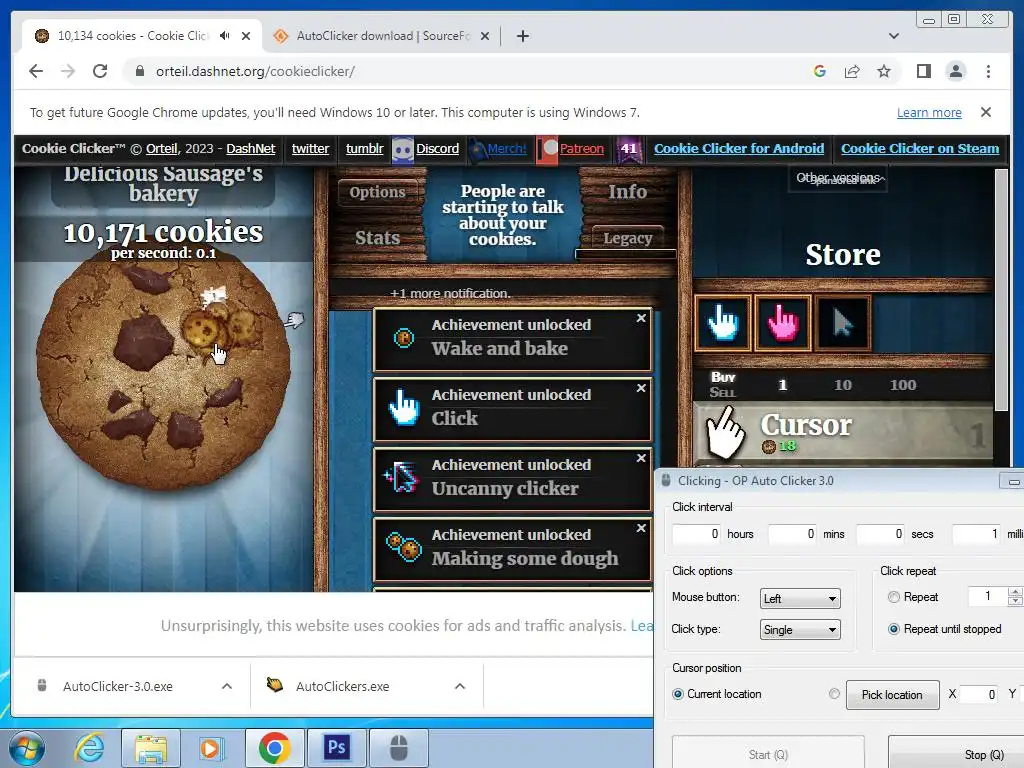This screenshot has width=1024, height=768.
Task: Launch Internet Explorer from taskbar
Action: pos(89,748)
